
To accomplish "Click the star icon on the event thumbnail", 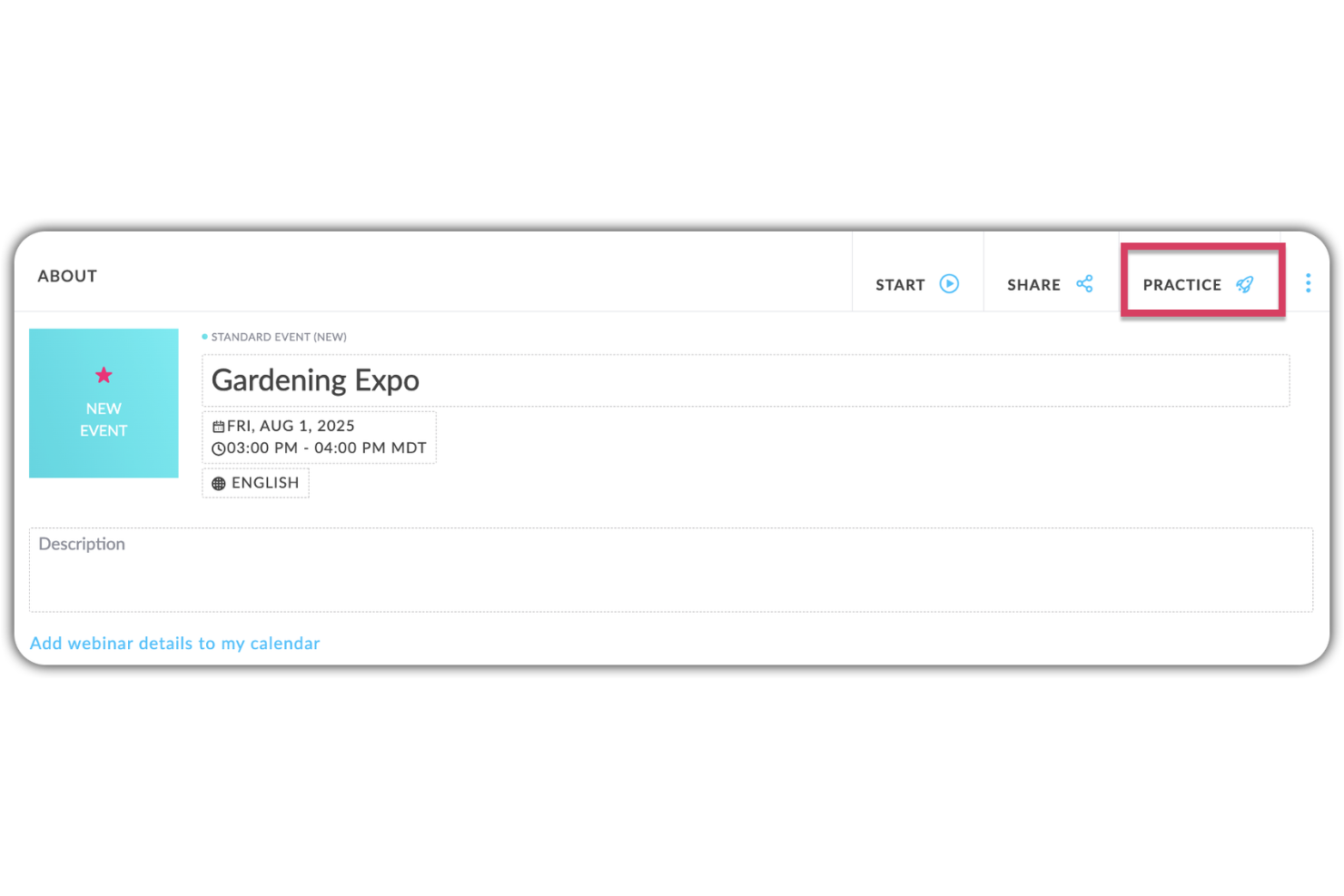I will tap(104, 375).
